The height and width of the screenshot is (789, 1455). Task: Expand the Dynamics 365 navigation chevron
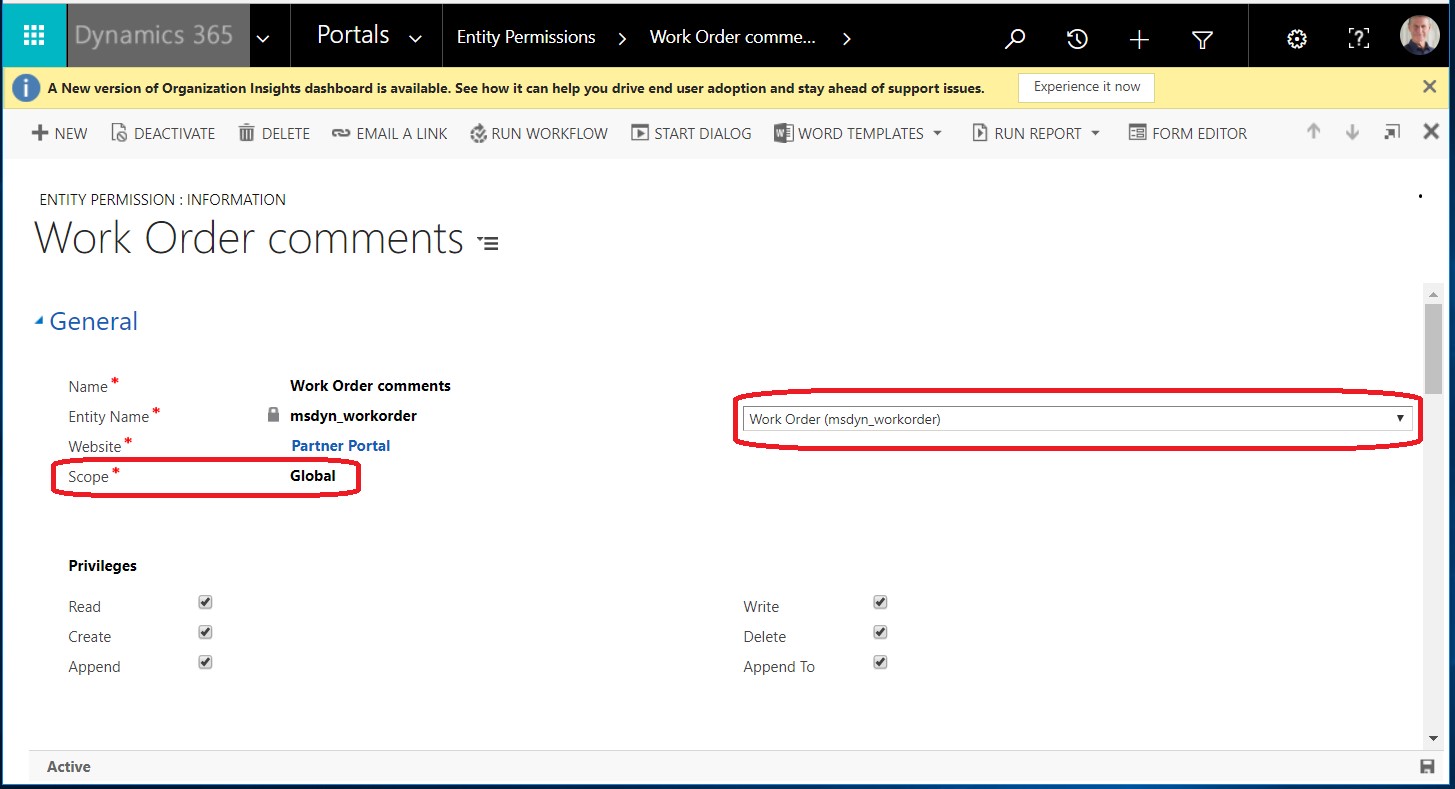tap(263, 38)
